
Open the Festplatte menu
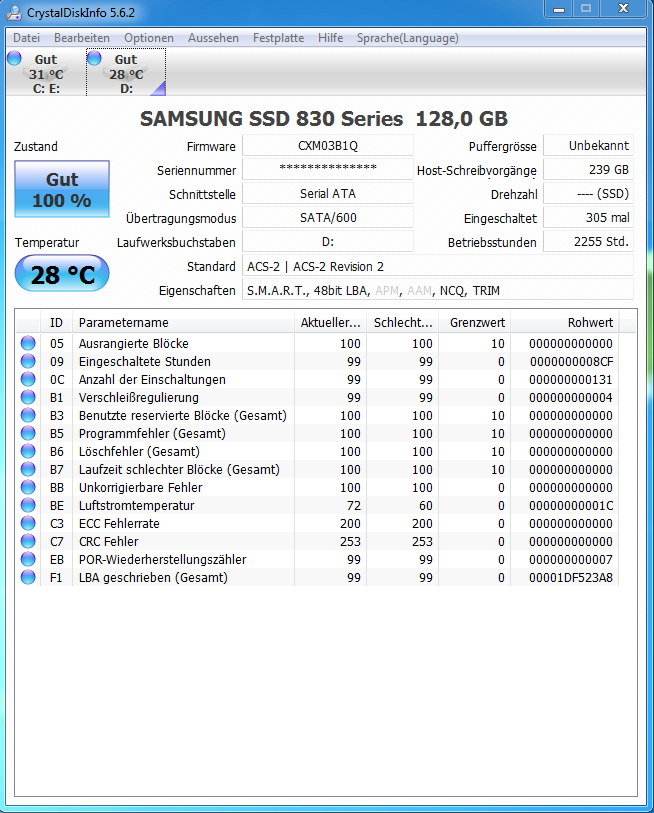(279, 38)
